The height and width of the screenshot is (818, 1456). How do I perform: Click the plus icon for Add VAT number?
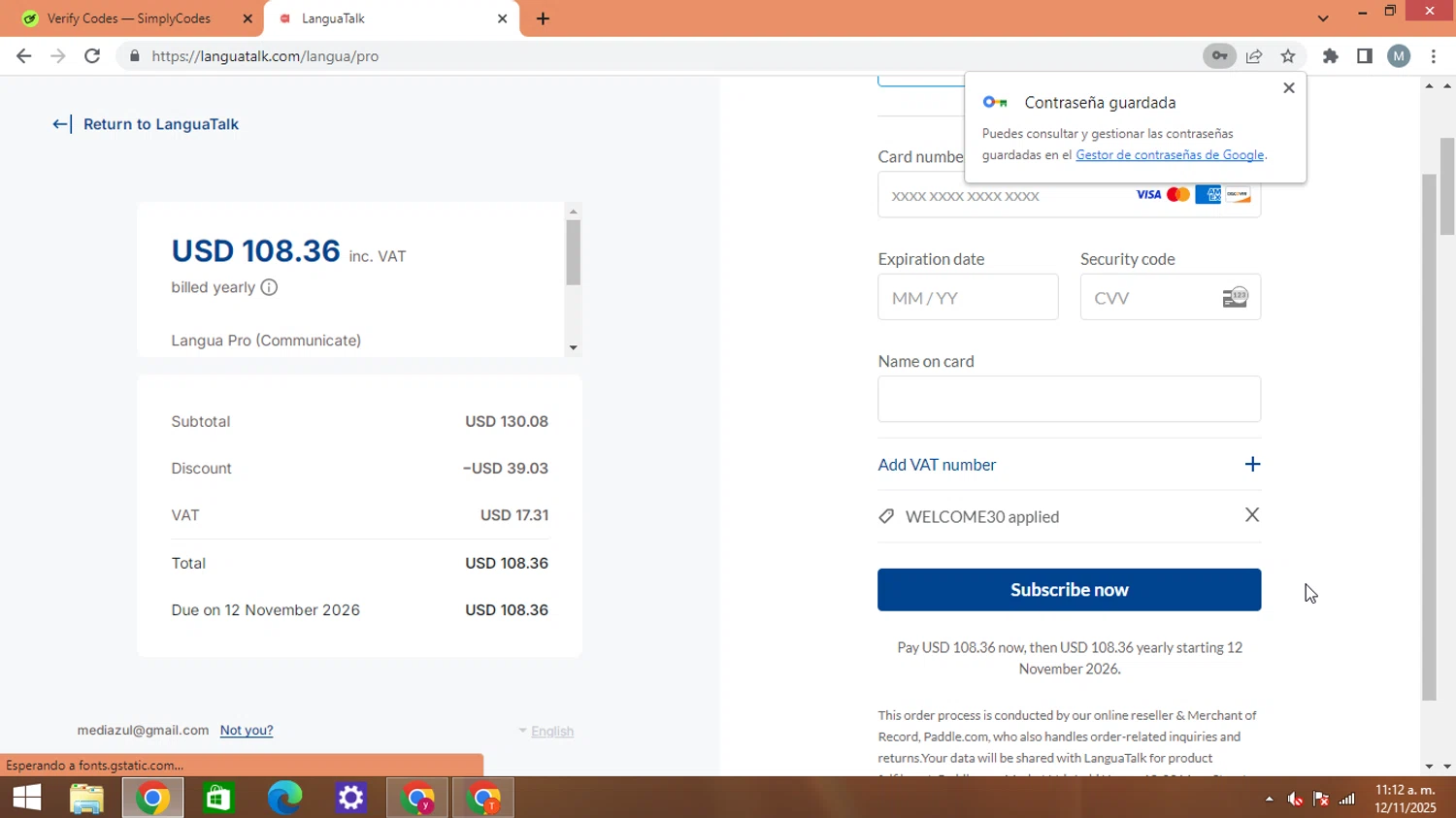coord(1252,465)
